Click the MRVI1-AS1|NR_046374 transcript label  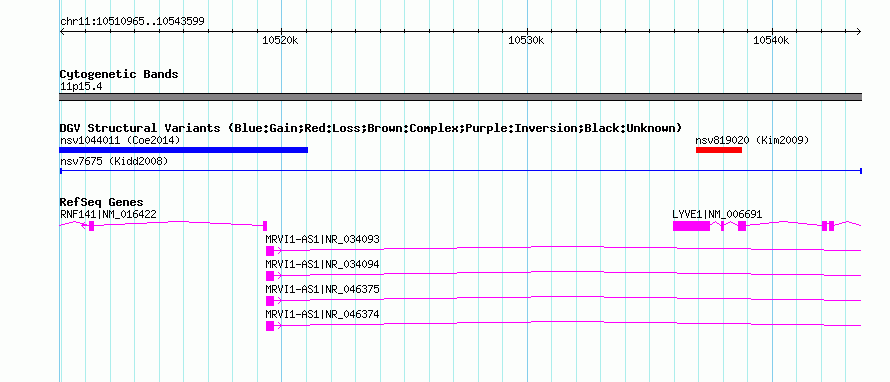click(322, 314)
